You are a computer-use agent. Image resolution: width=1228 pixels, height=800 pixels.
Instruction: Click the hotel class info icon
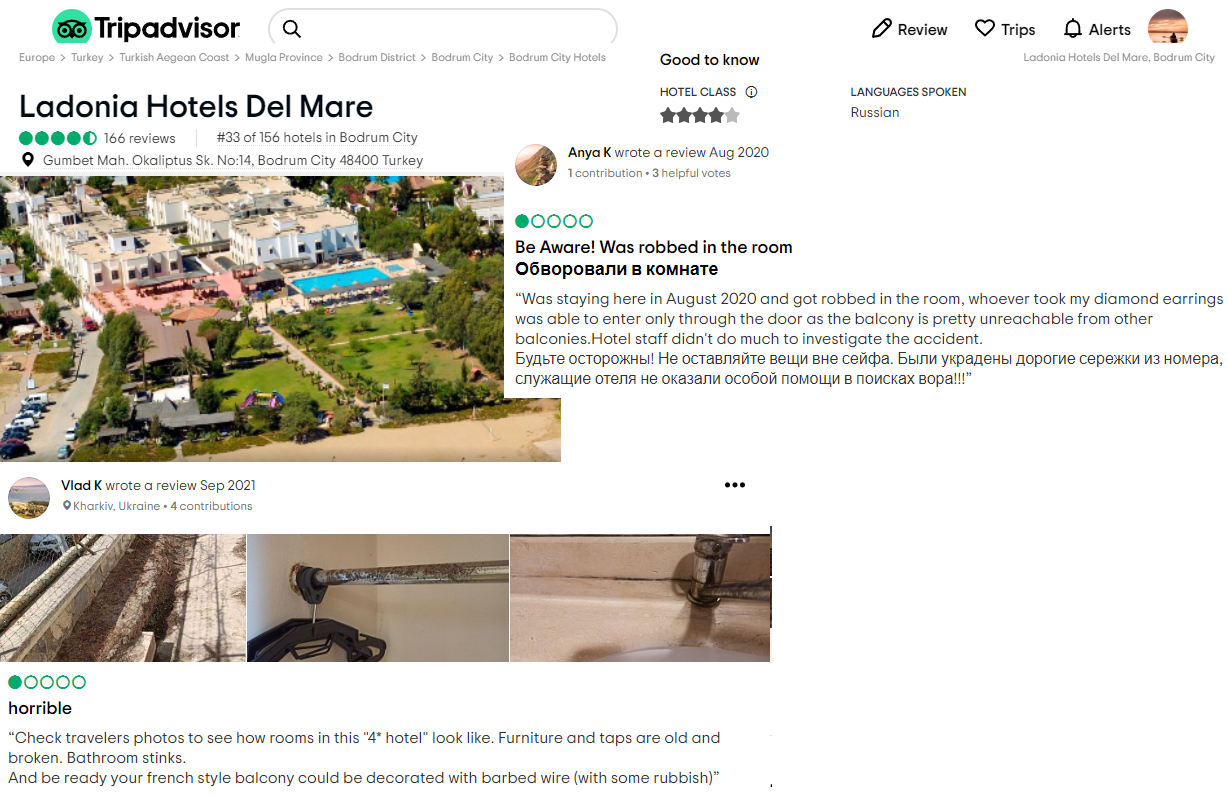[x=751, y=92]
